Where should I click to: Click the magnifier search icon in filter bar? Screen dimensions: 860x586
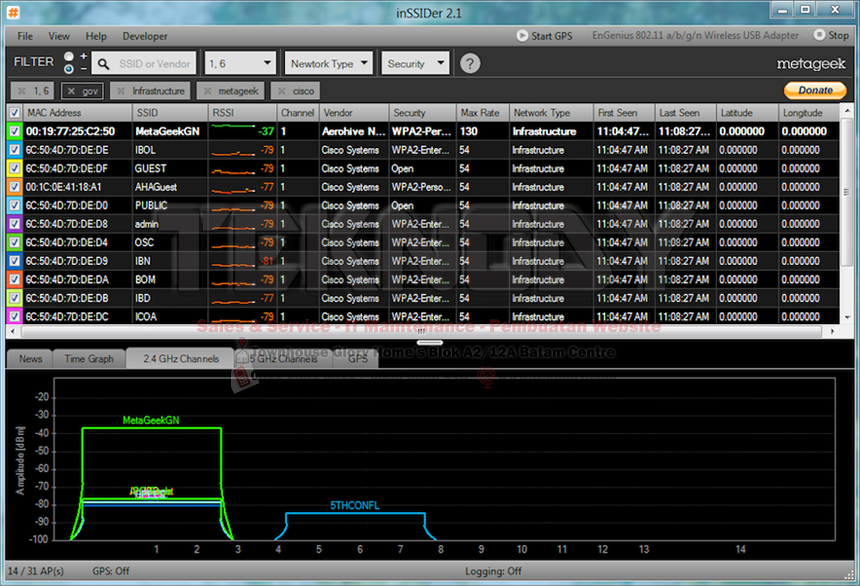pyautogui.click(x=103, y=64)
